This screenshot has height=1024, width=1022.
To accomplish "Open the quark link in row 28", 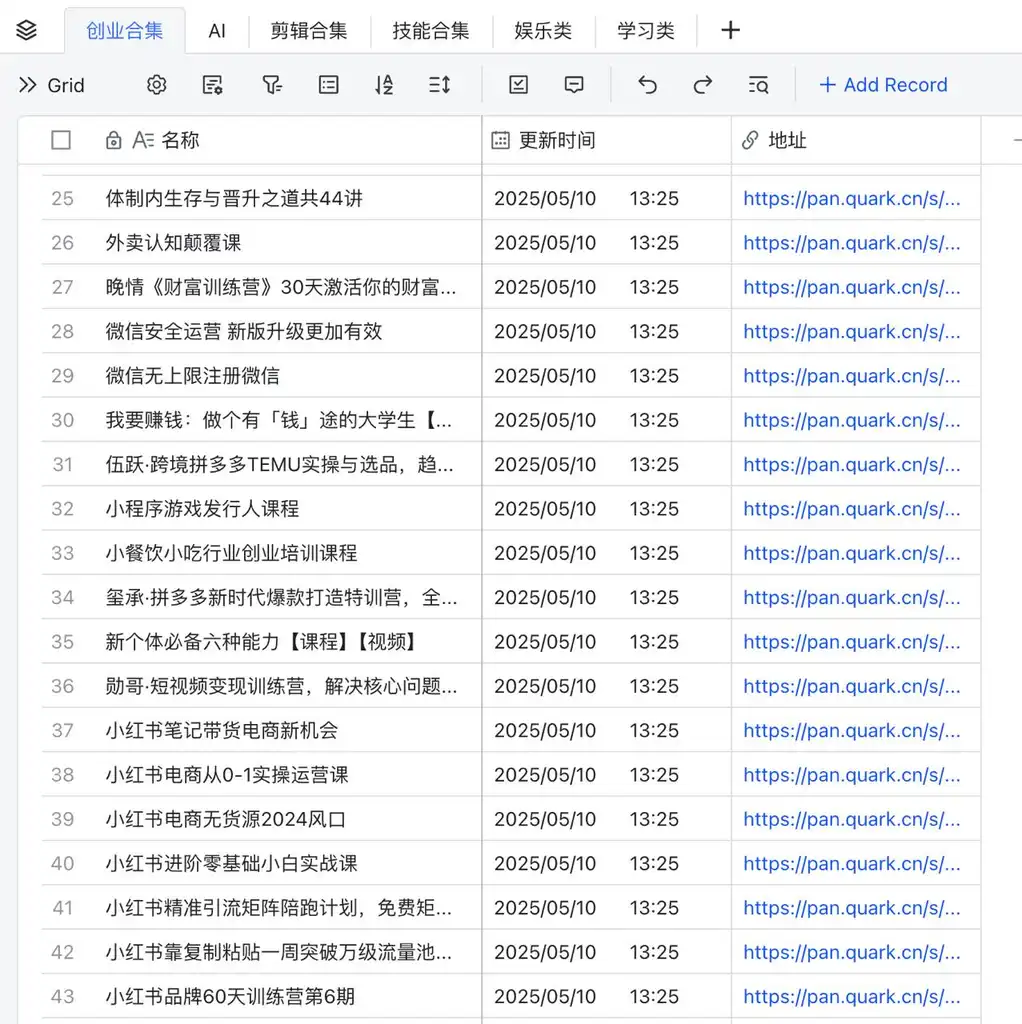I will (852, 332).
